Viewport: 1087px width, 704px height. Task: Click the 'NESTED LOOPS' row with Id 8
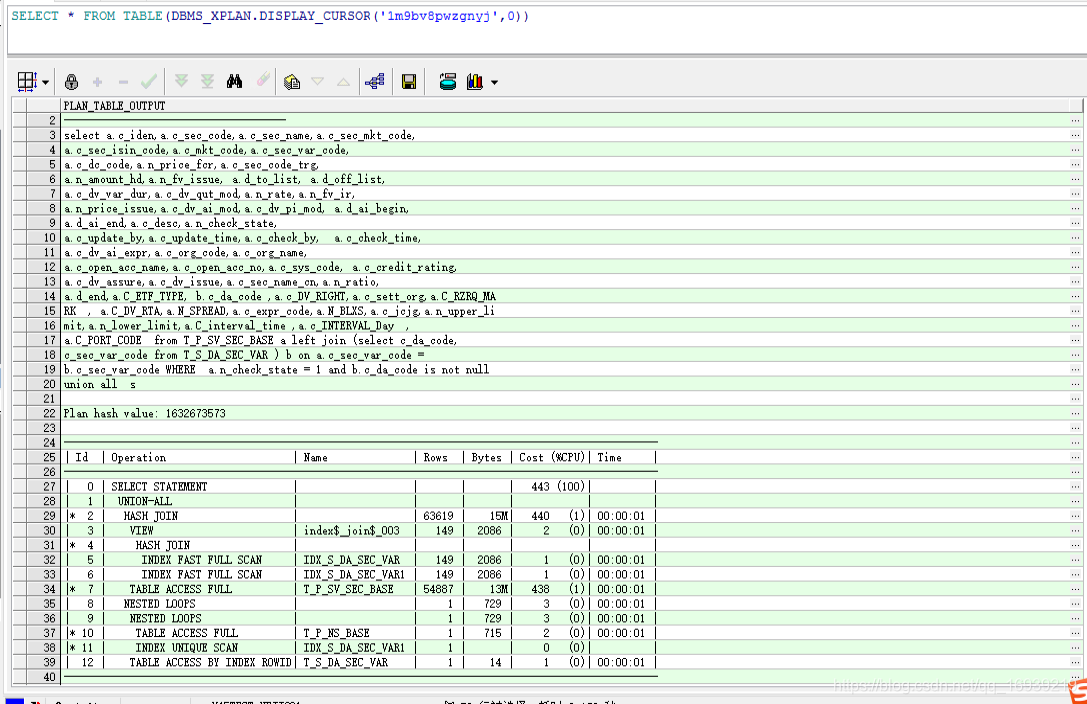coord(565,604)
